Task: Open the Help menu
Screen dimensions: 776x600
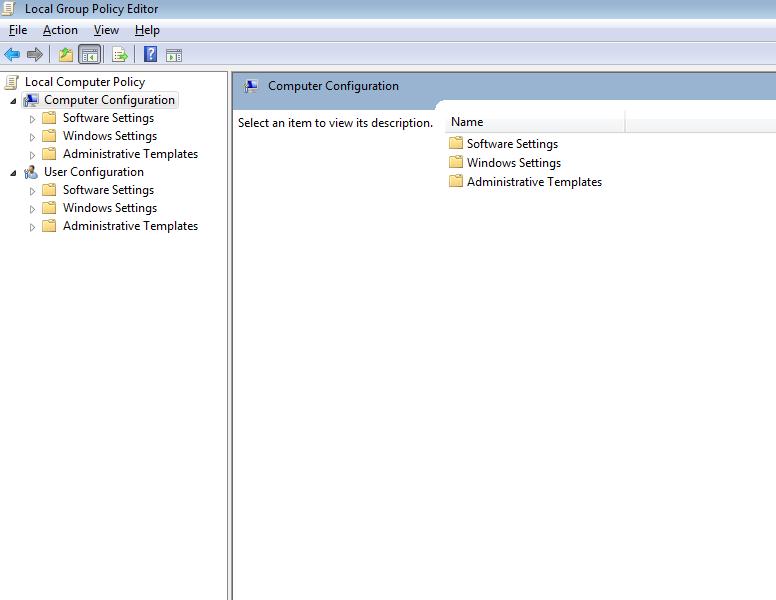Action: [147, 30]
